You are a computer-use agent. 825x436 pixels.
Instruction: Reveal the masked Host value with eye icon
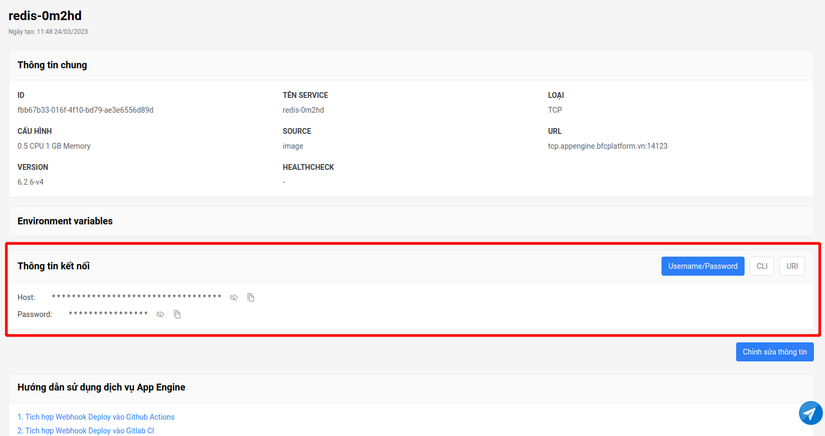[234, 298]
